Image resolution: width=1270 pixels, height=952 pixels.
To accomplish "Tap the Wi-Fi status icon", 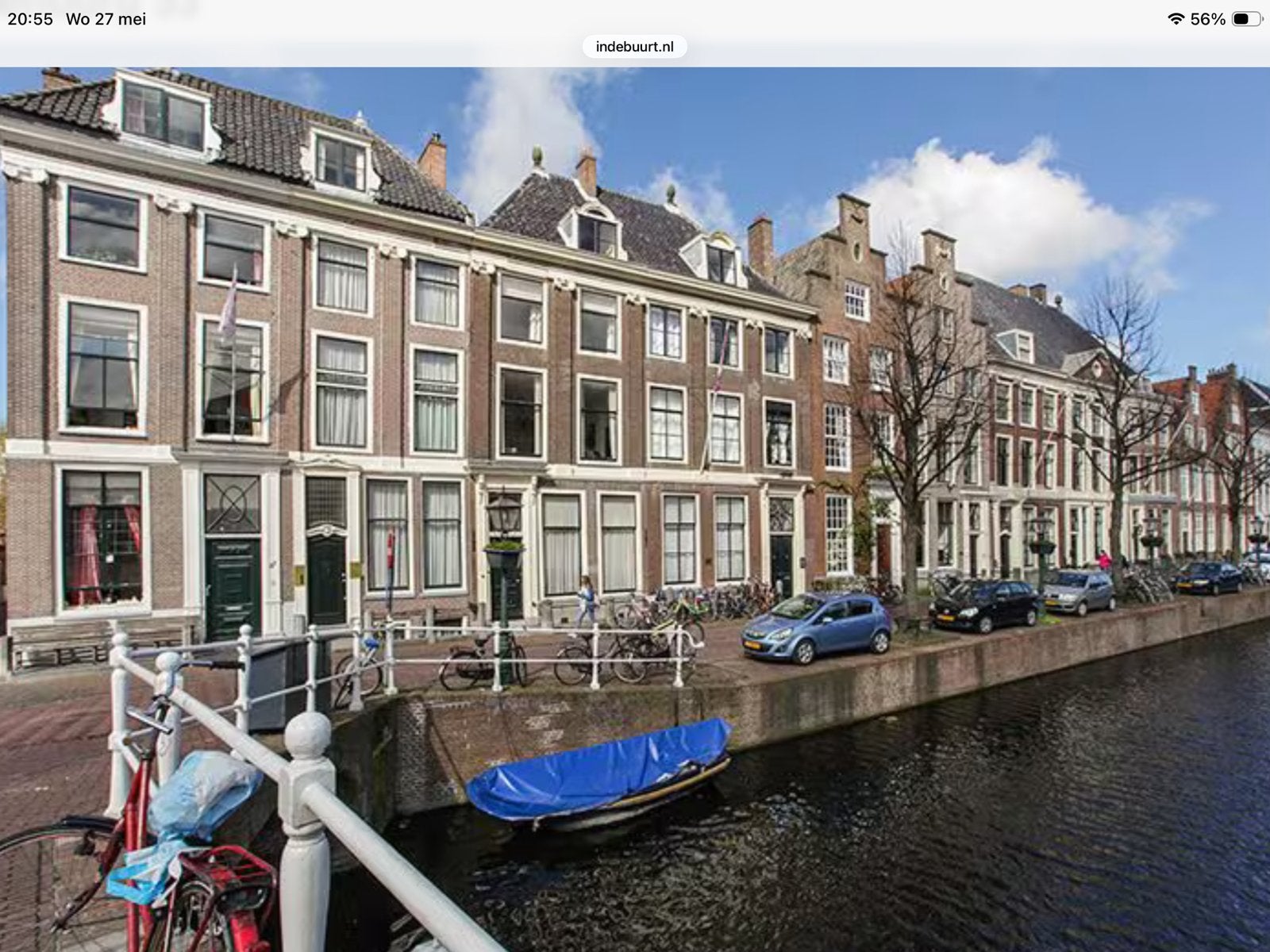I will (x=1176, y=19).
